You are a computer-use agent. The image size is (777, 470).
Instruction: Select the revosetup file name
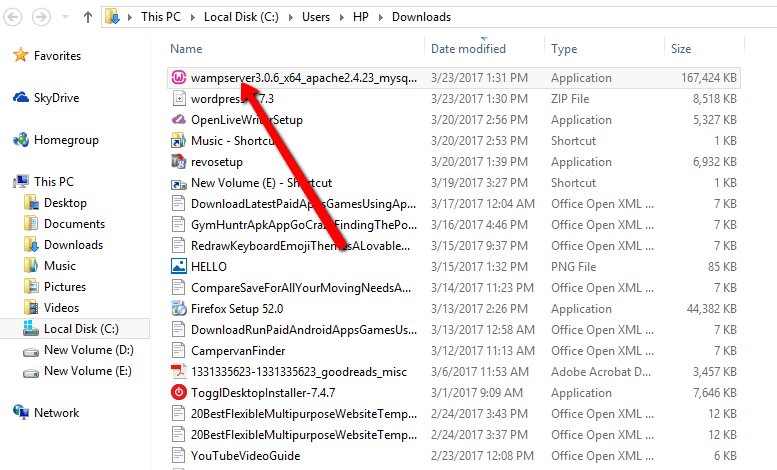(217, 162)
